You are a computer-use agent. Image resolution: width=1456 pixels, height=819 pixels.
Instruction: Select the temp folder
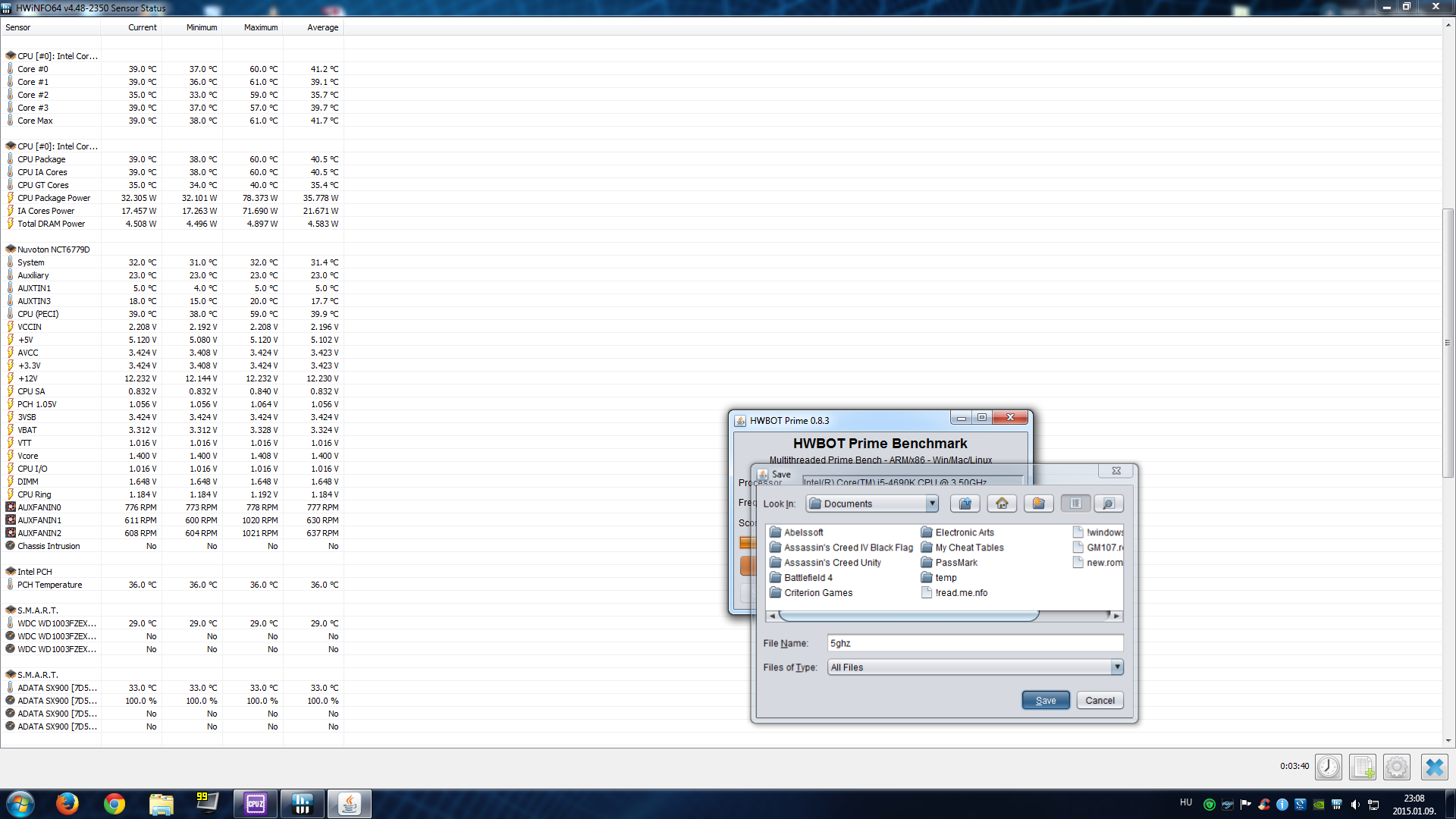pyautogui.click(x=939, y=578)
